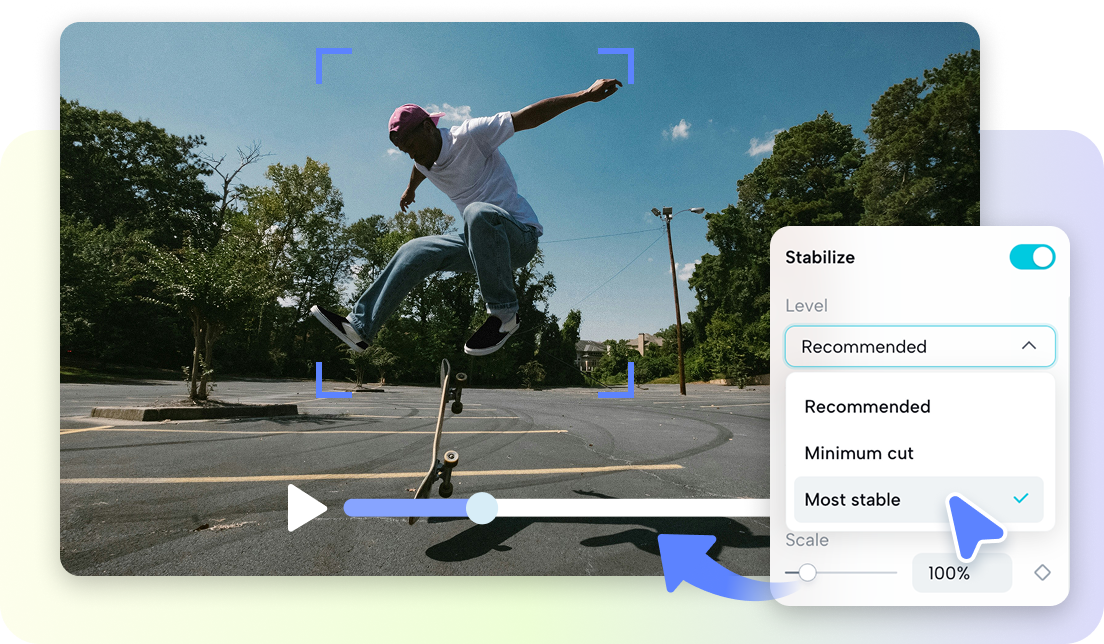Click the play triangle icon
The image size is (1104, 644).
point(308,508)
